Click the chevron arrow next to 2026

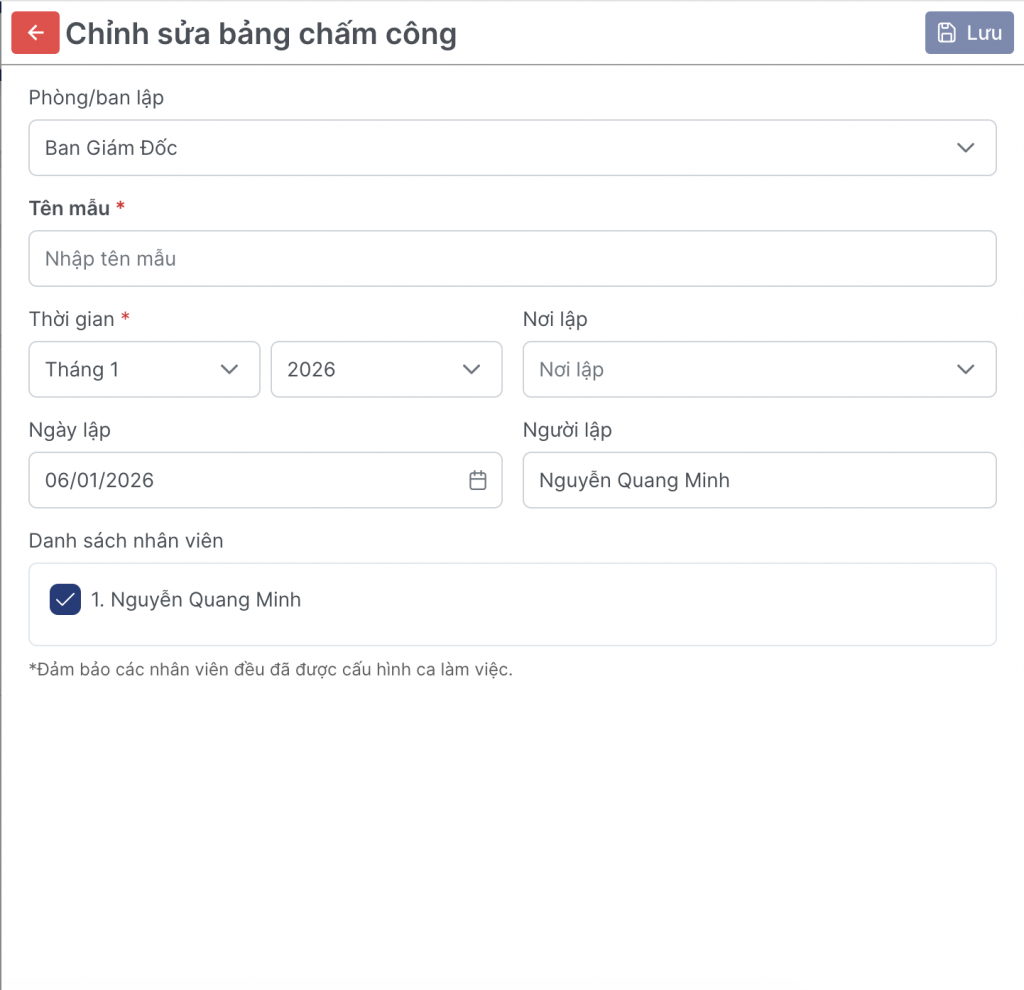coord(471,369)
